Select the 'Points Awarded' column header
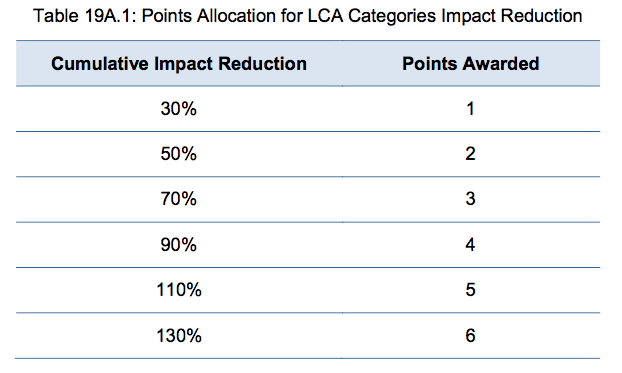The height and width of the screenshot is (373, 622). [471, 63]
